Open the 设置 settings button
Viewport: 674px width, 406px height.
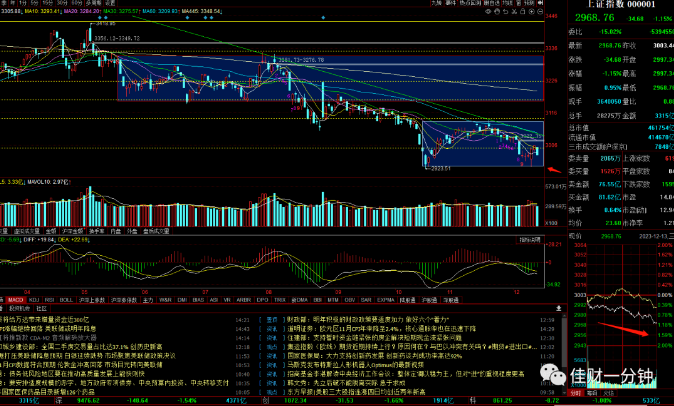point(110,3)
